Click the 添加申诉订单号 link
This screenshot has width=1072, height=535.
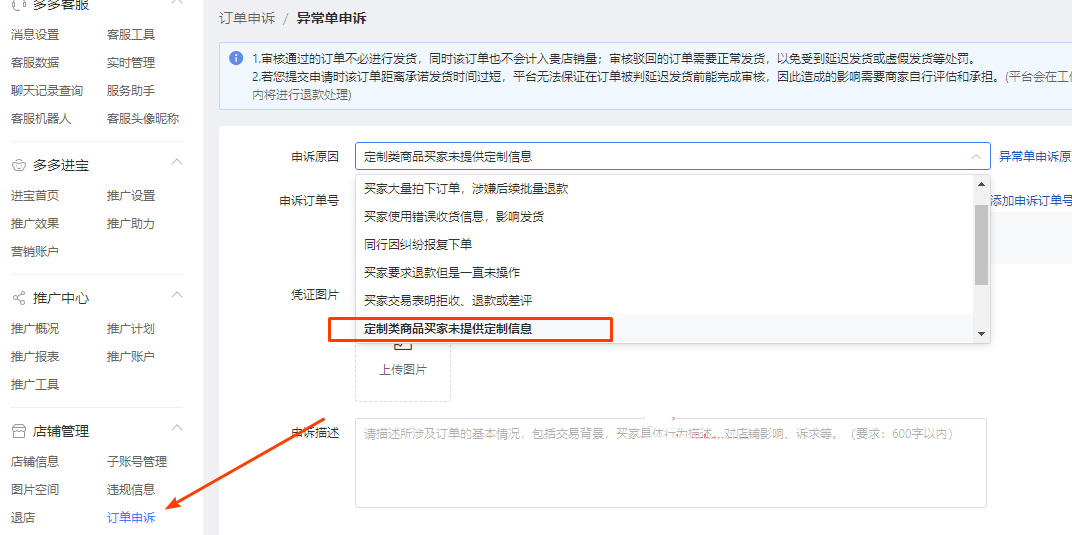(x=1030, y=201)
